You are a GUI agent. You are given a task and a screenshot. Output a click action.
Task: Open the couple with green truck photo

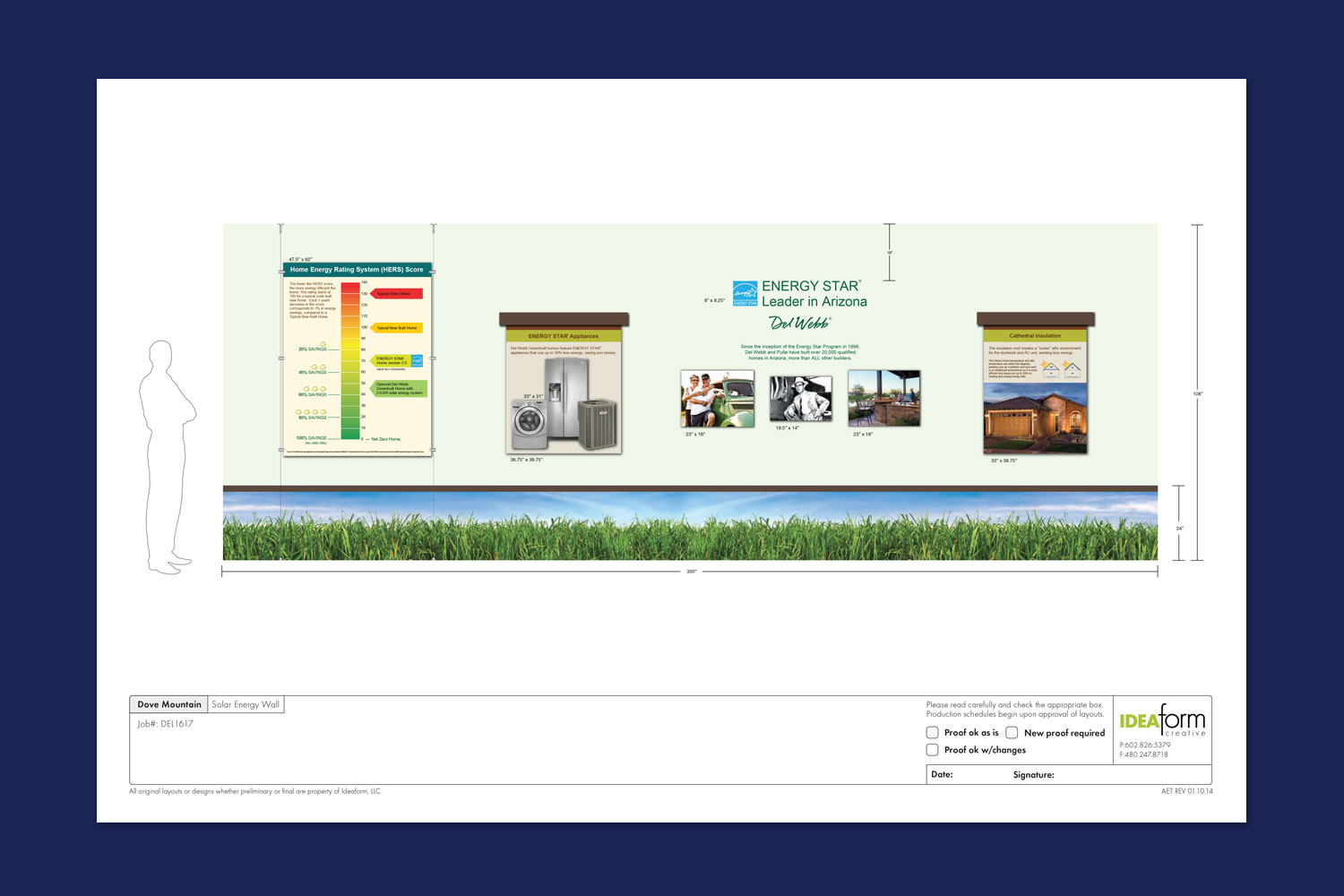718,399
